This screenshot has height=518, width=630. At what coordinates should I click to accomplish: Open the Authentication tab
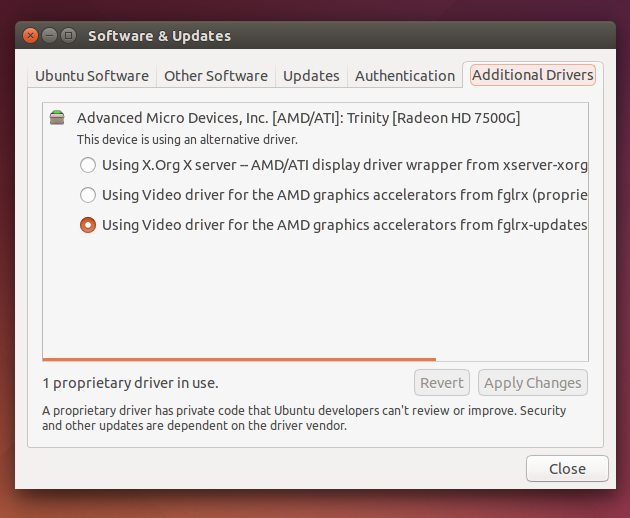[405, 76]
